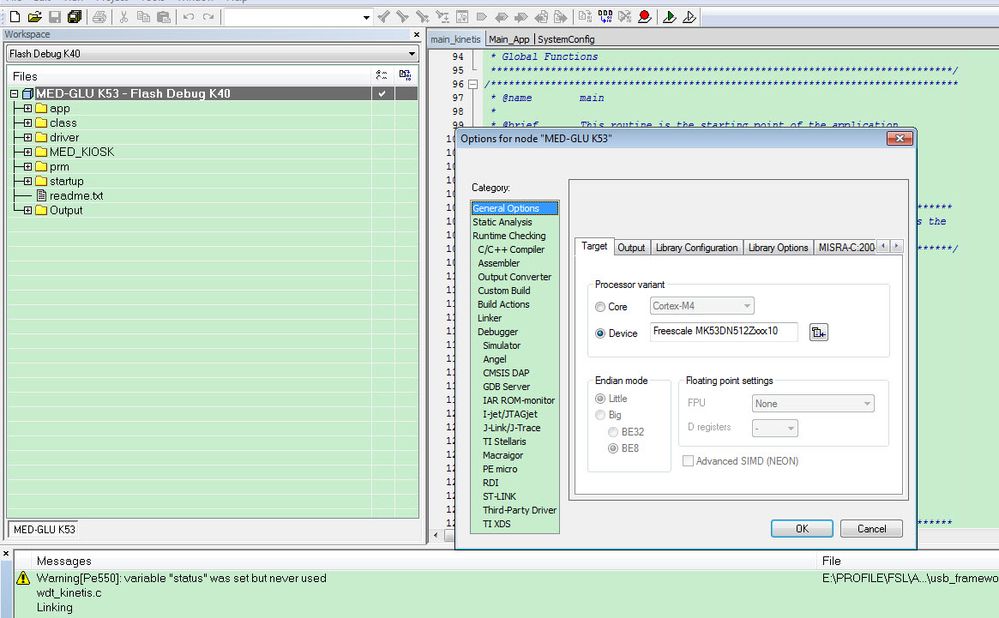
Task: Toggle a bookmark with the toolbar icon
Action: point(482,17)
